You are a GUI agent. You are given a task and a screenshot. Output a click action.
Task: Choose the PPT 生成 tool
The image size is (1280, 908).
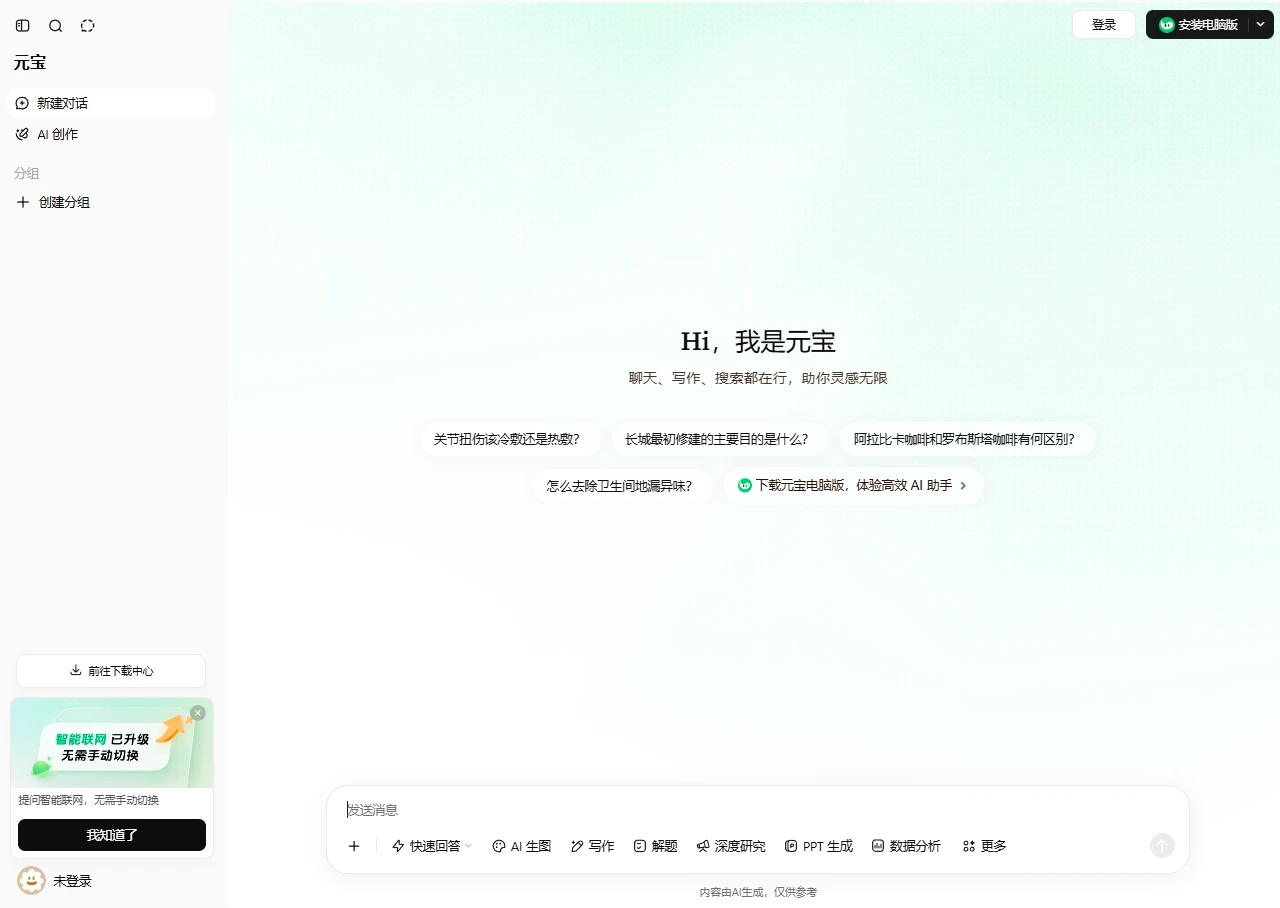click(819, 846)
